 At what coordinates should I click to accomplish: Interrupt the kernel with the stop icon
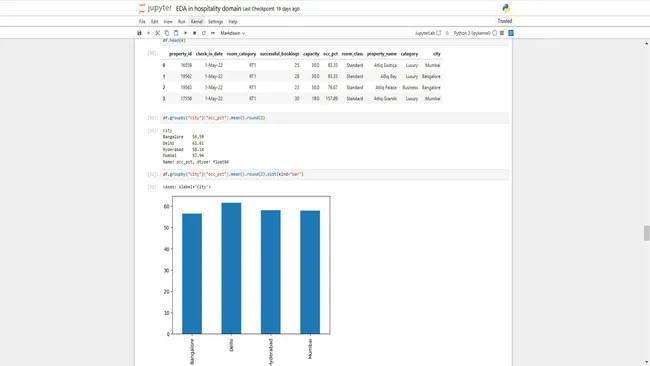(x=194, y=33)
